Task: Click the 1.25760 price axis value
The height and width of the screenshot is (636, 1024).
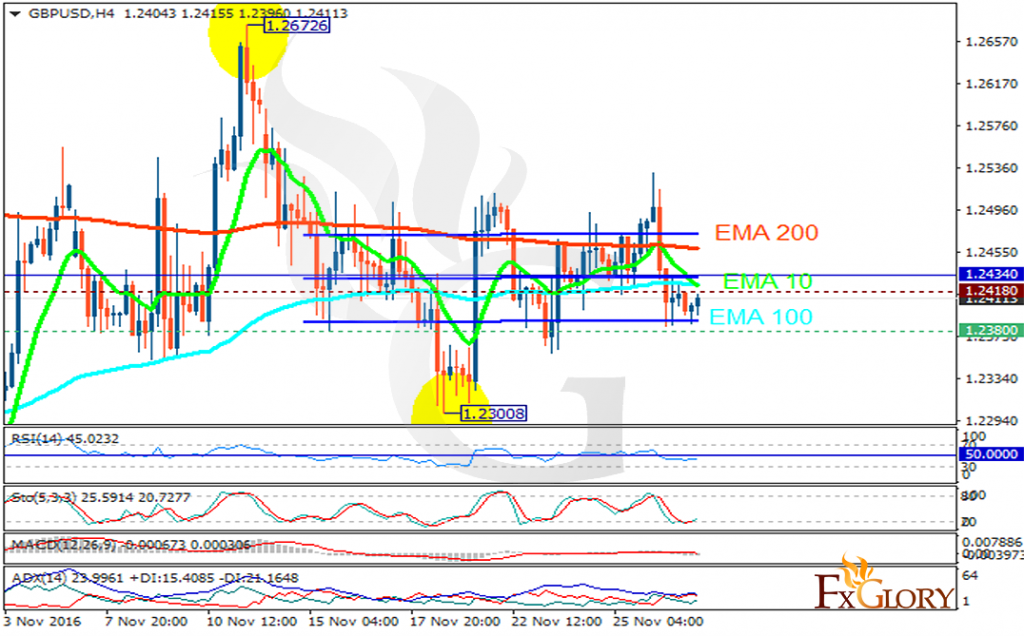Action: pos(991,126)
